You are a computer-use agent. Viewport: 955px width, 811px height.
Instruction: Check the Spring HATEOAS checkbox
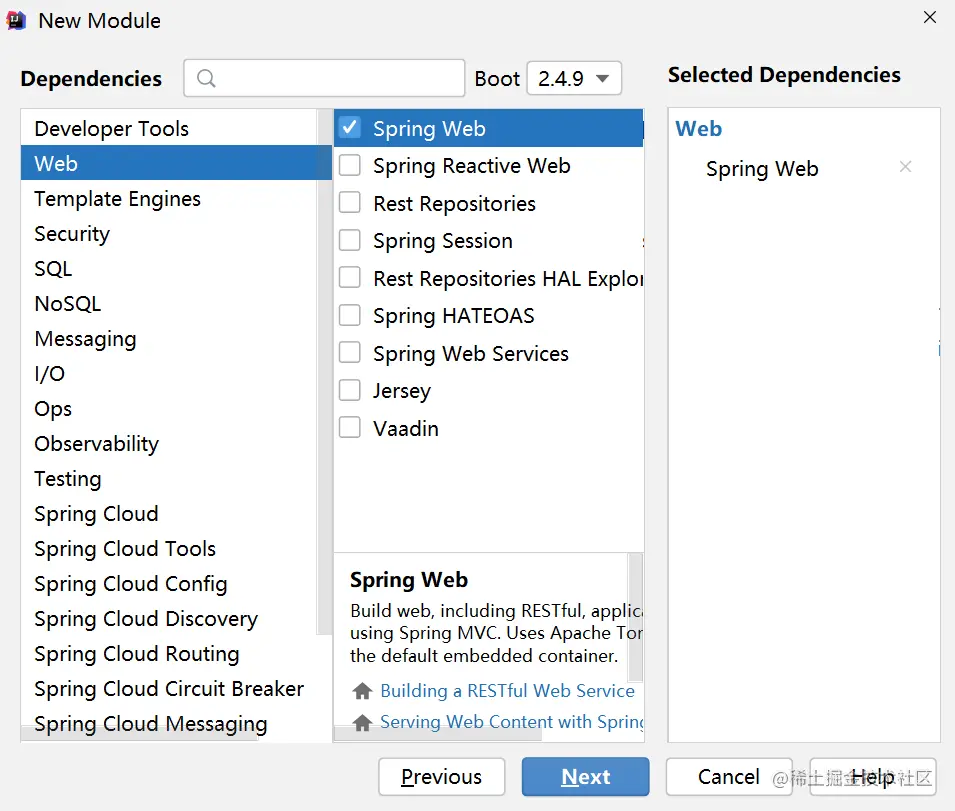point(350,316)
